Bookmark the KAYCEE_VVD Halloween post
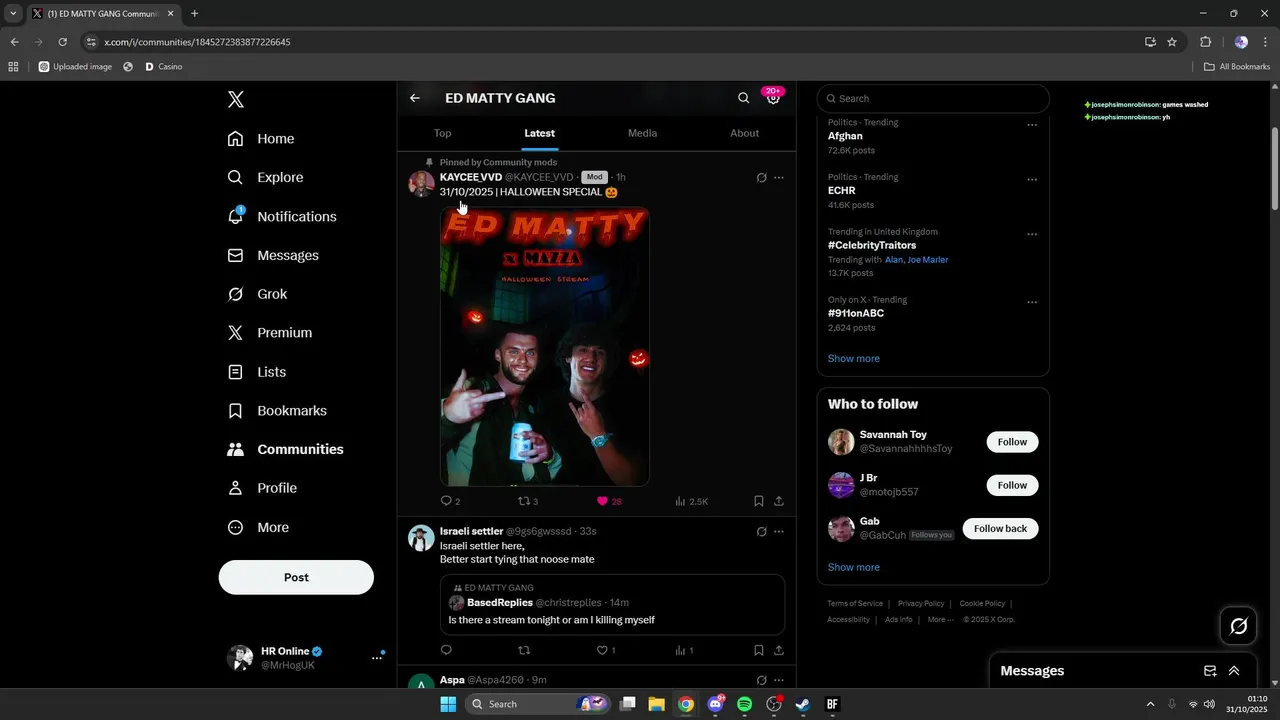This screenshot has height=720, width=1280. (x=759, y=501)
